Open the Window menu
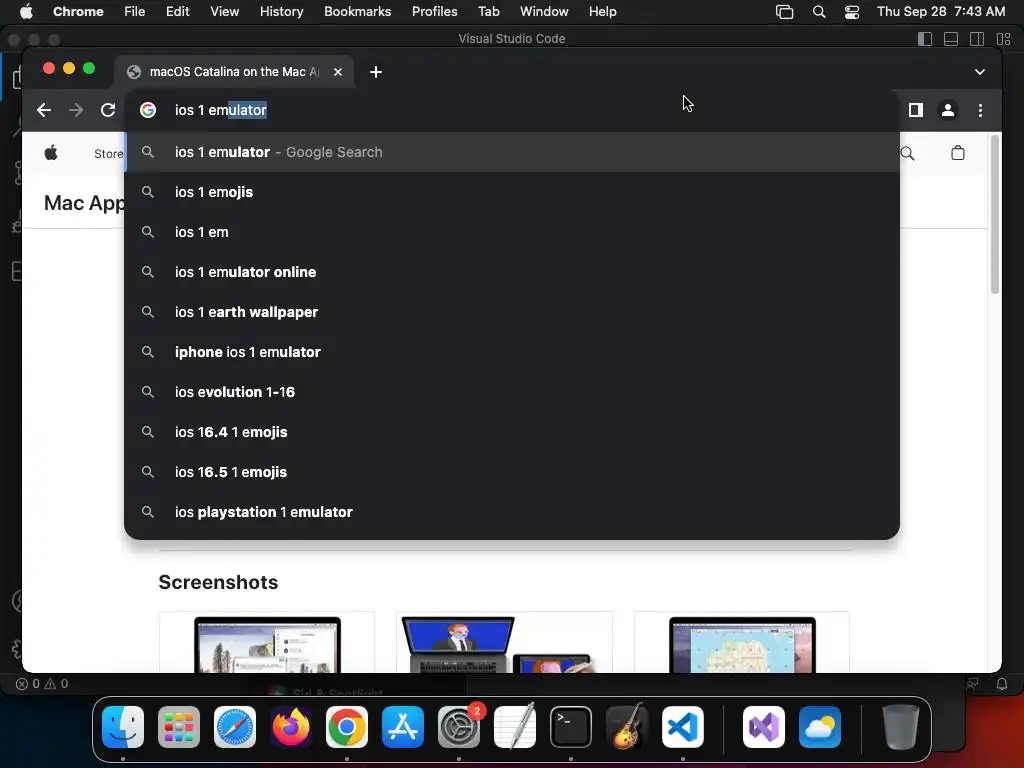The height and width of the screenshot is (768, 1024). coord(544,12)
